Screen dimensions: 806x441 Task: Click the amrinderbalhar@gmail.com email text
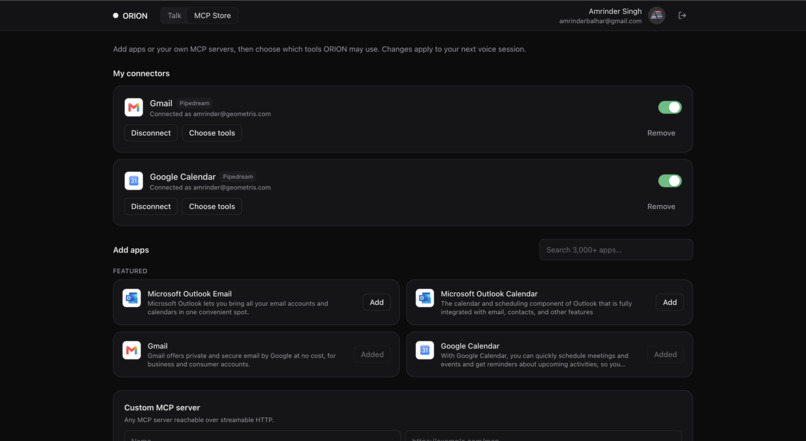coord(600,21)
